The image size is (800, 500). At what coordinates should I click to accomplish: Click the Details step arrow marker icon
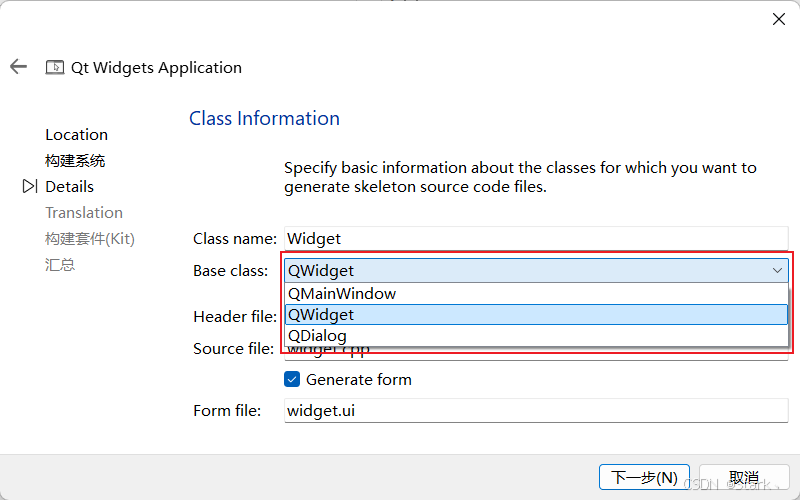pyautogui.click(x=30, y=186)
